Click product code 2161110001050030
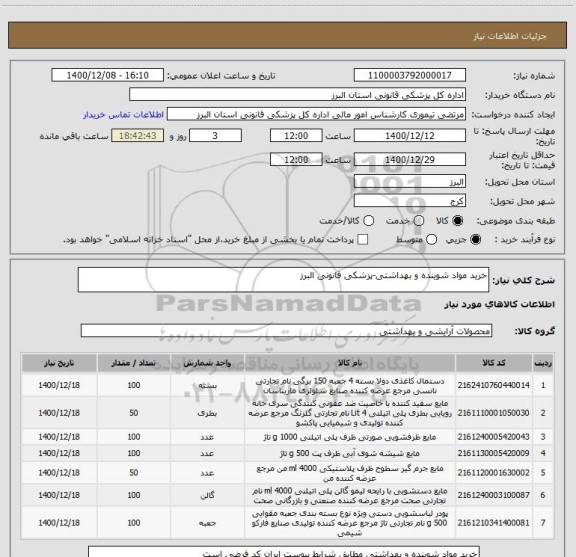576x557 pixels. click(494, 413)
